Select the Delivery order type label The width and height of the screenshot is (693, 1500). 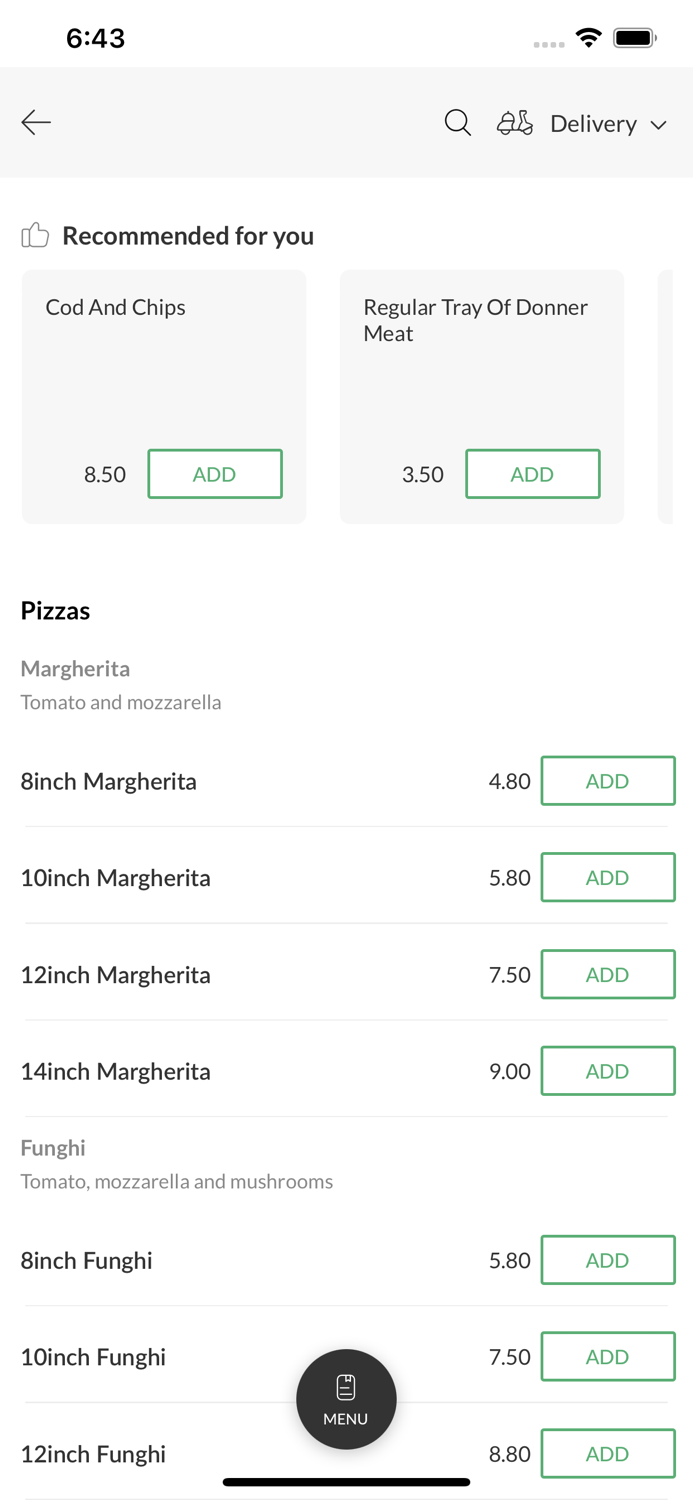593,124
